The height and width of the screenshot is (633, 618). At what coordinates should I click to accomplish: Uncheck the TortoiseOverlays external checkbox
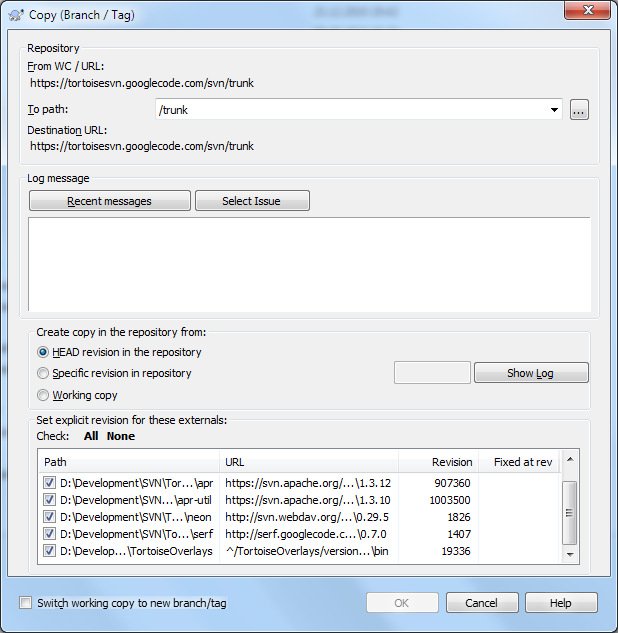click(x=50, y=551)
